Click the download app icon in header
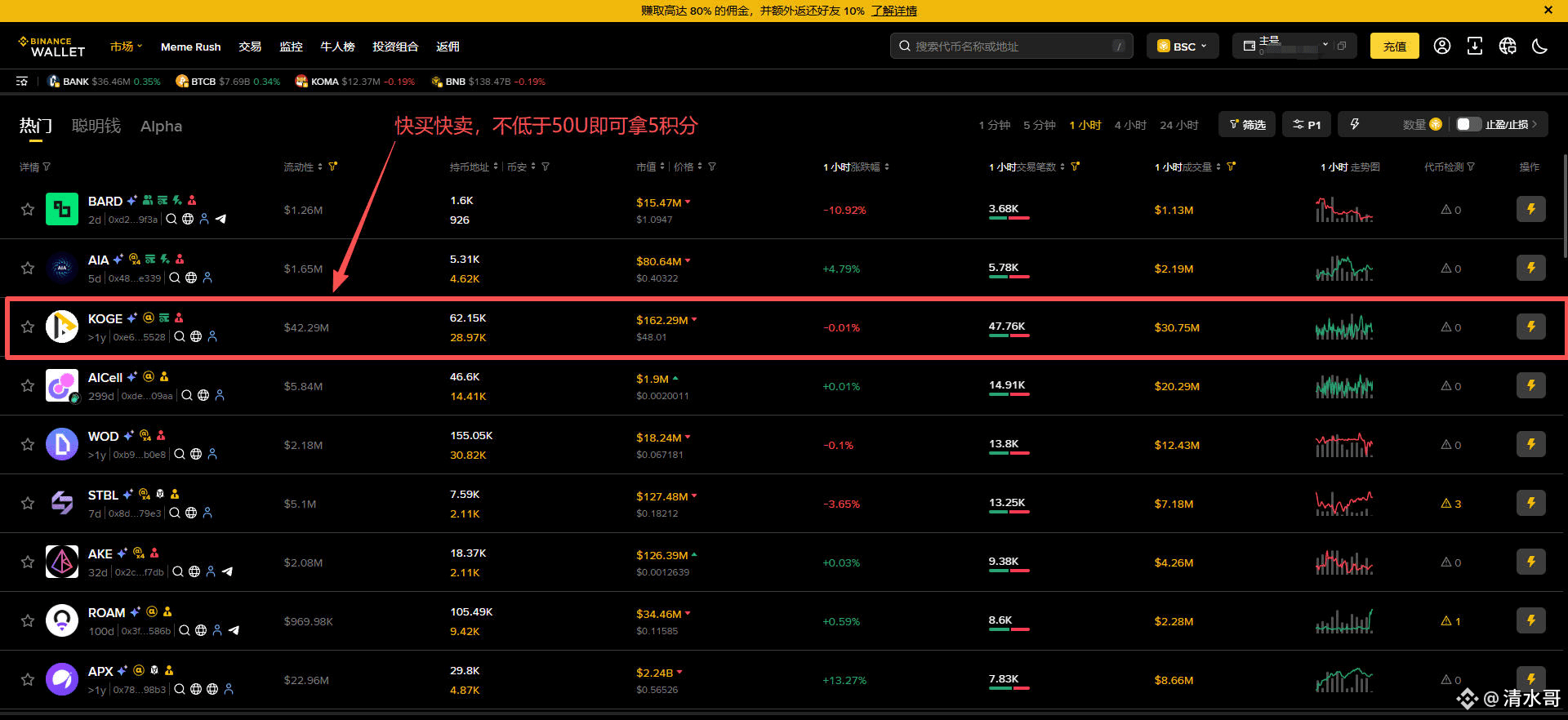1568x720 pixels. point(1475,47)
